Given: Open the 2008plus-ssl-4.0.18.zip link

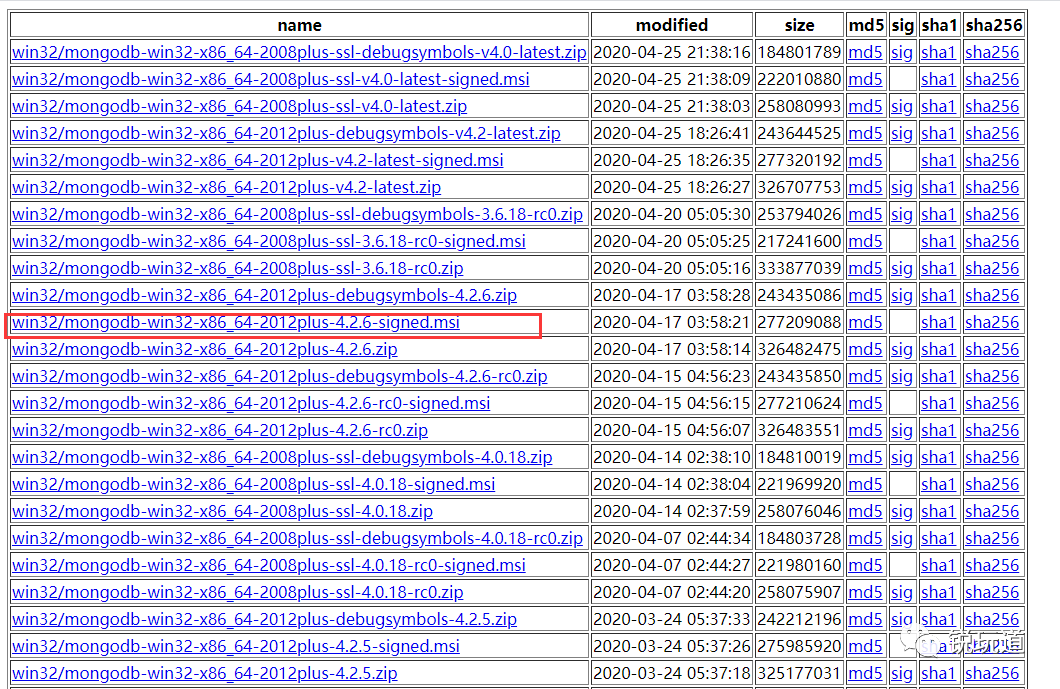Looking at the screenshot, I should pos(222,512).
